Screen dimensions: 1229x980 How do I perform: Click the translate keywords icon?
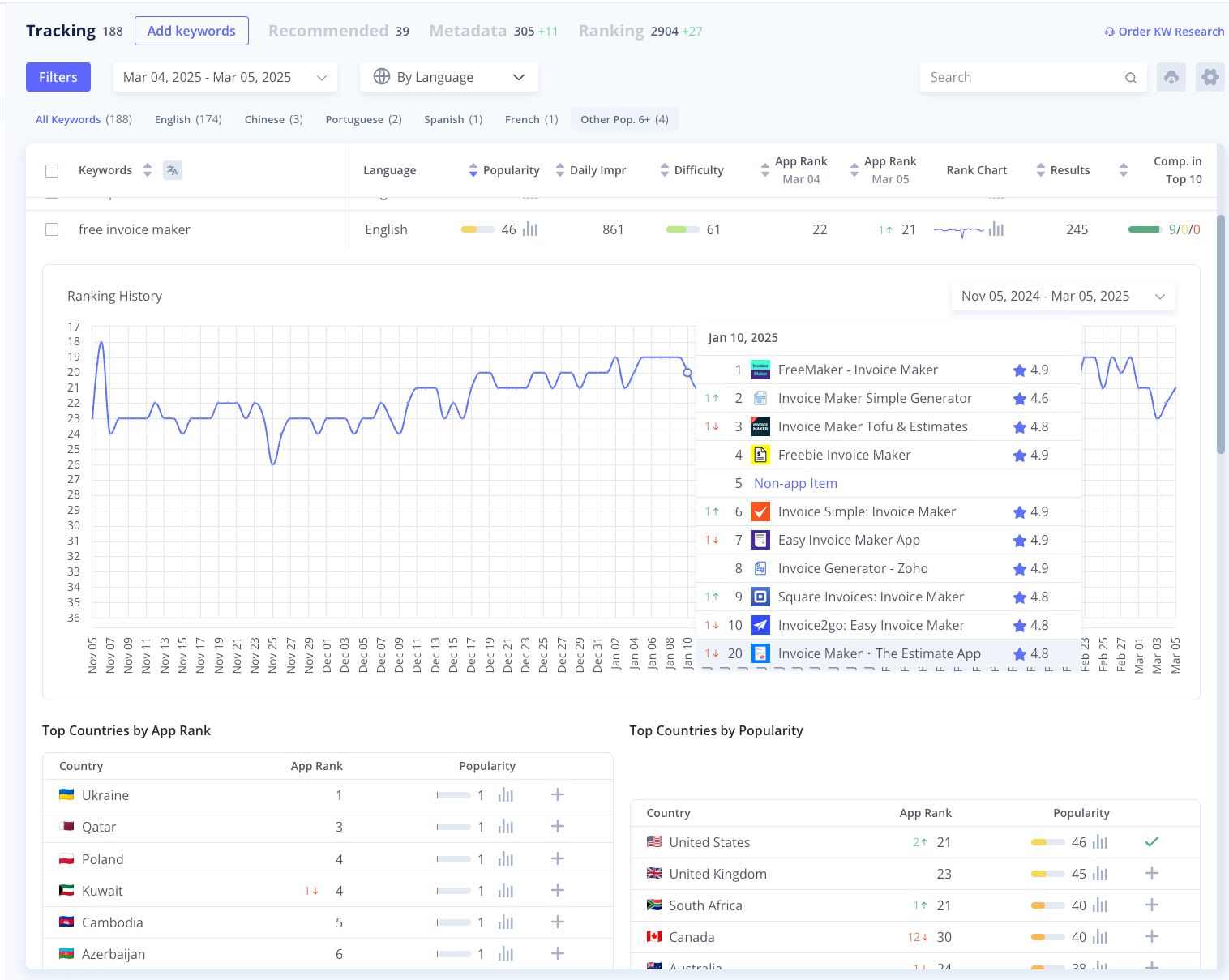point(173,170)
